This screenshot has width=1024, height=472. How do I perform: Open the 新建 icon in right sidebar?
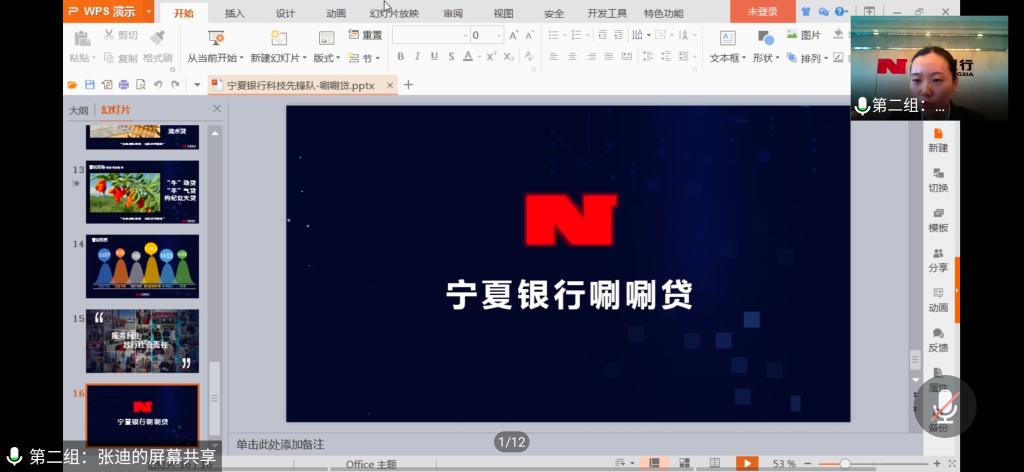pos(938,139)
